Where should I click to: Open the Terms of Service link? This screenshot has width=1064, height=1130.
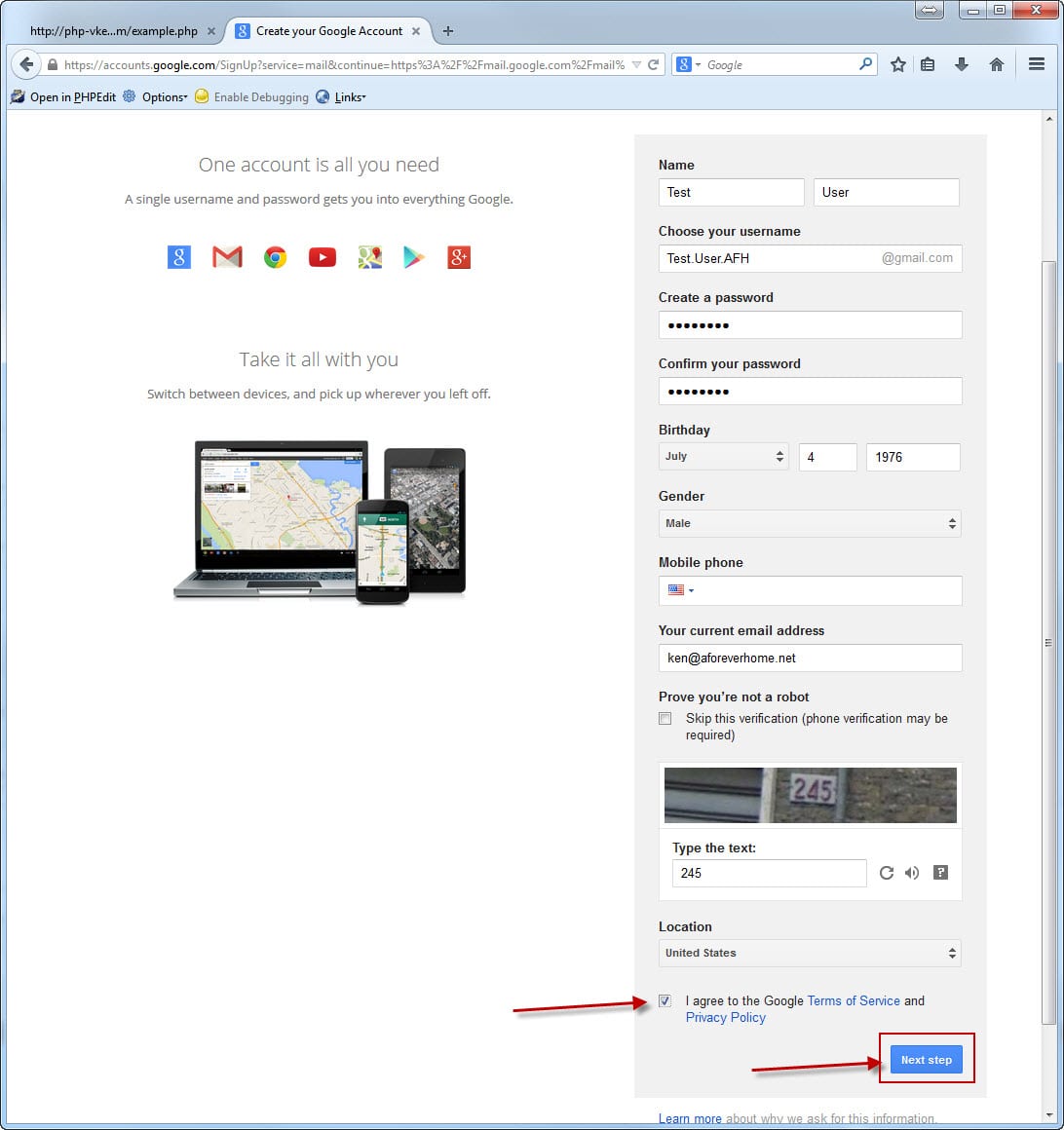tap(854, 1000)
